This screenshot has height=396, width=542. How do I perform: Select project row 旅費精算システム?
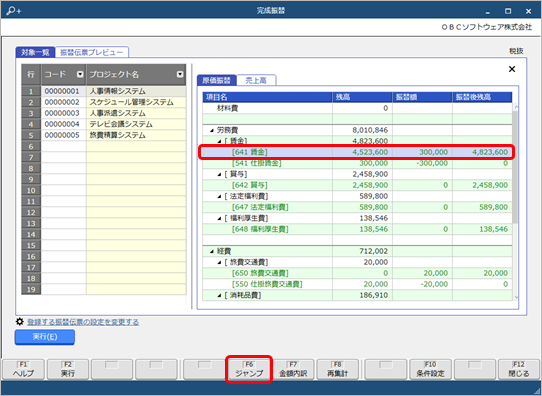click(x=136, y=135)
